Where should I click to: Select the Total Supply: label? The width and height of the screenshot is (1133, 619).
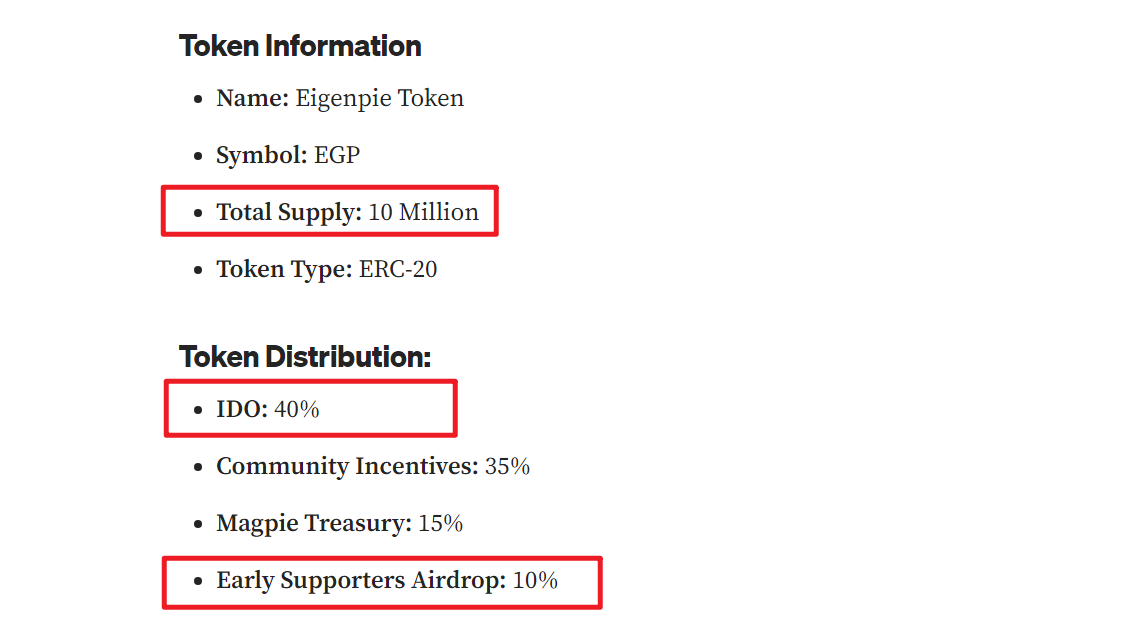pos(289,212)
